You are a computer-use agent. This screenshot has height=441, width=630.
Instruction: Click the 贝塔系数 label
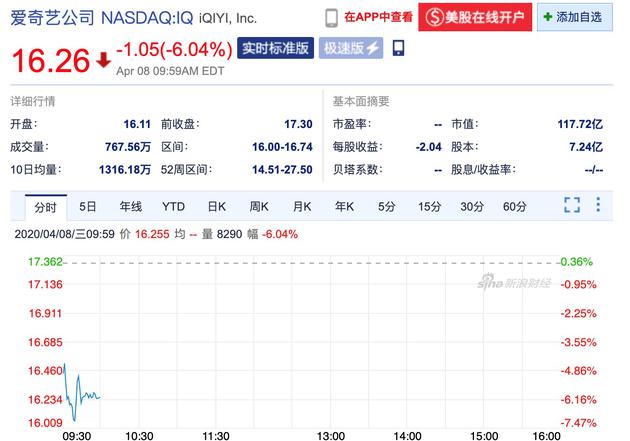(x=358, y=170)
